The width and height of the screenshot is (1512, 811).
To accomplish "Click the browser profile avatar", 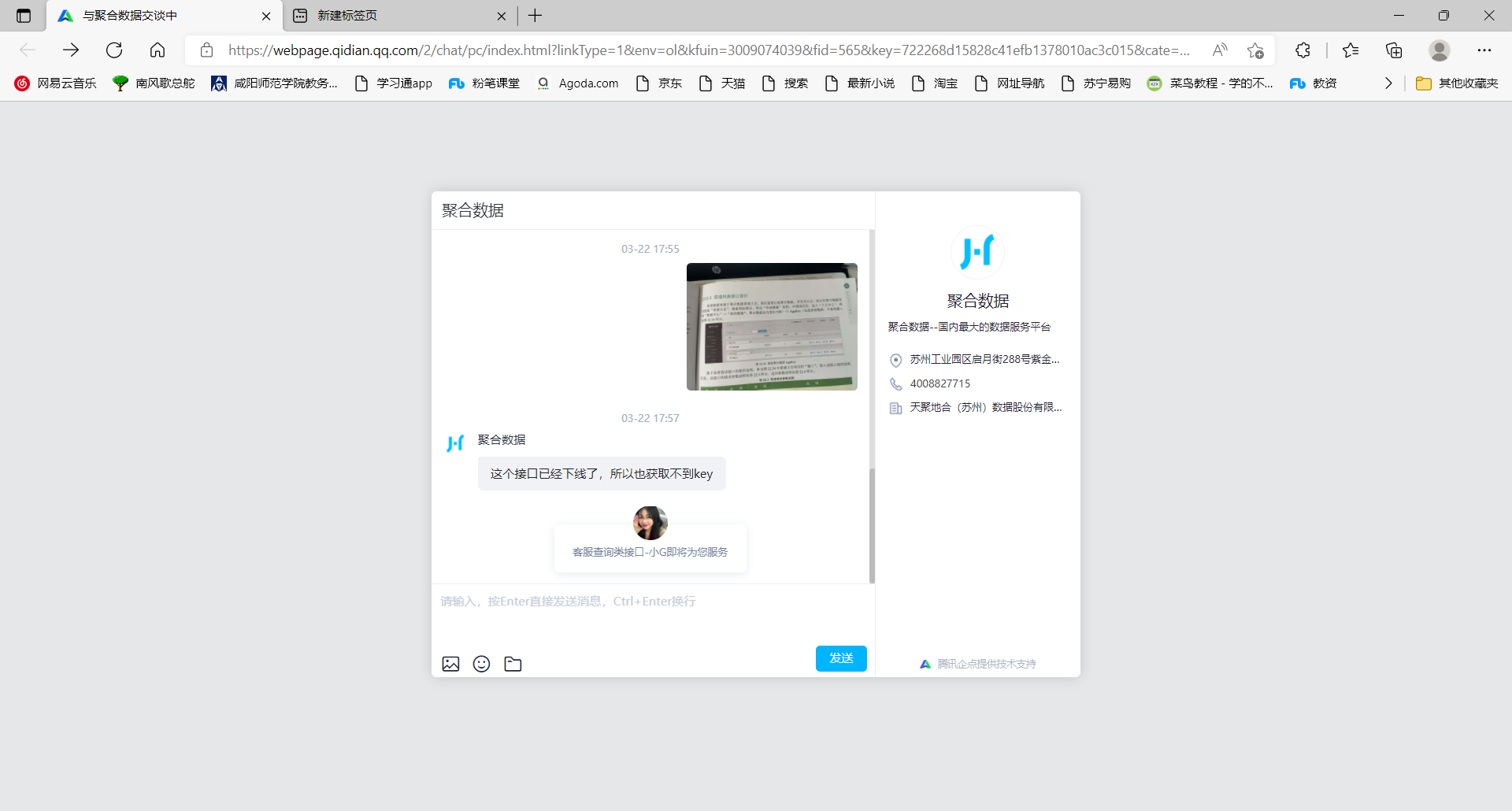I will coord(1440,50).
